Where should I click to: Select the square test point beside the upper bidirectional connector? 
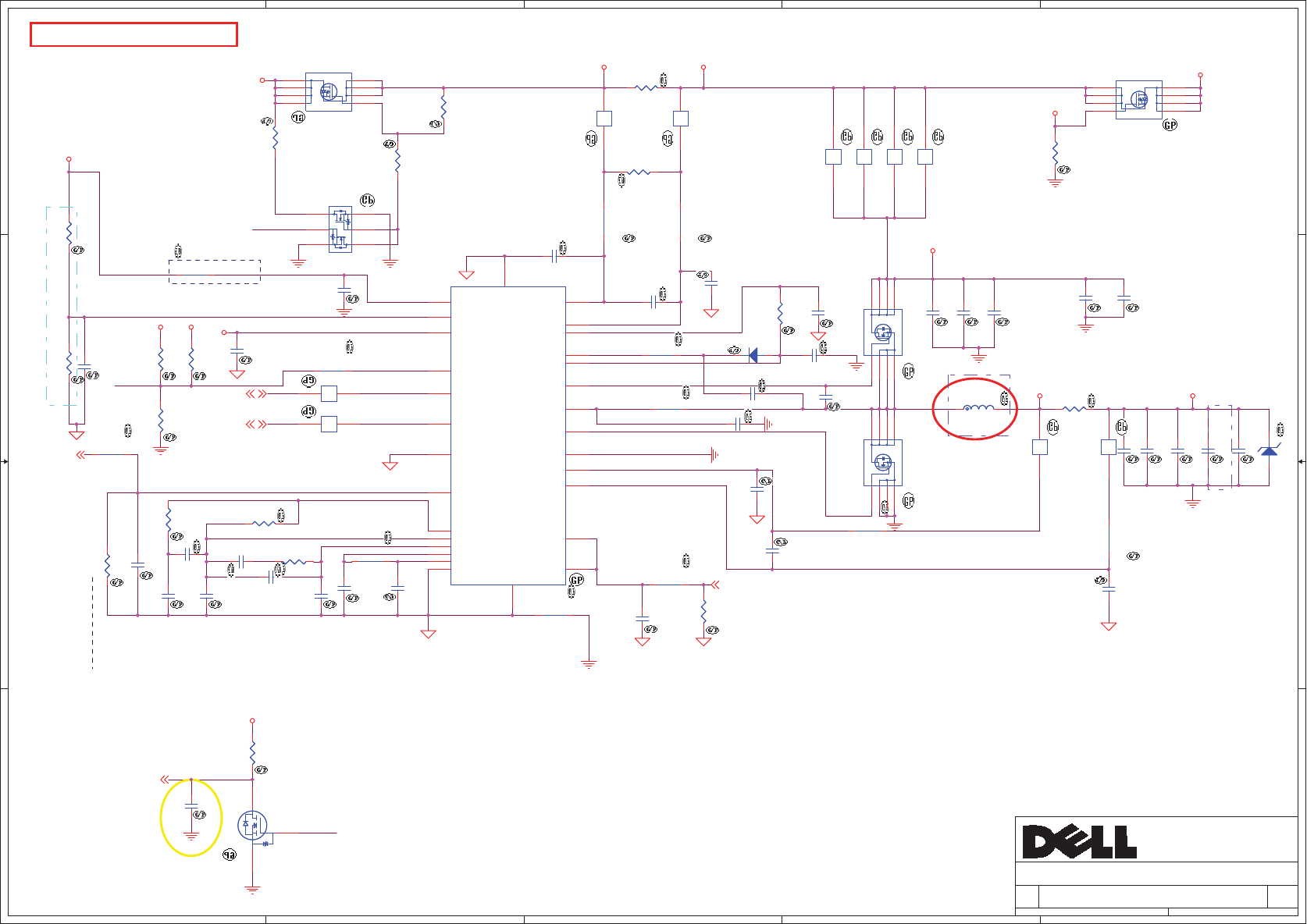click(x=329, y=393)
